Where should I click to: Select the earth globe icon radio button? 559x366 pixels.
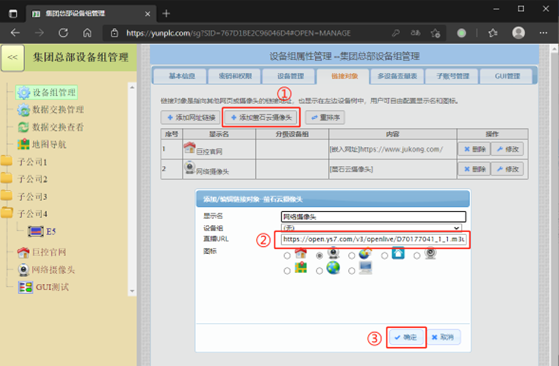319,271
